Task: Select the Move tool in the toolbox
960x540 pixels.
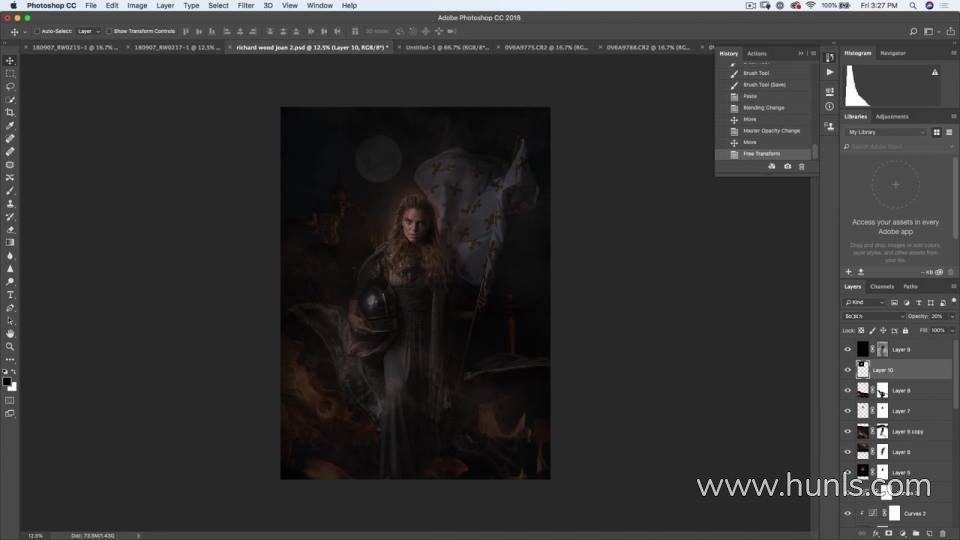Action: [x=10, y=61]
